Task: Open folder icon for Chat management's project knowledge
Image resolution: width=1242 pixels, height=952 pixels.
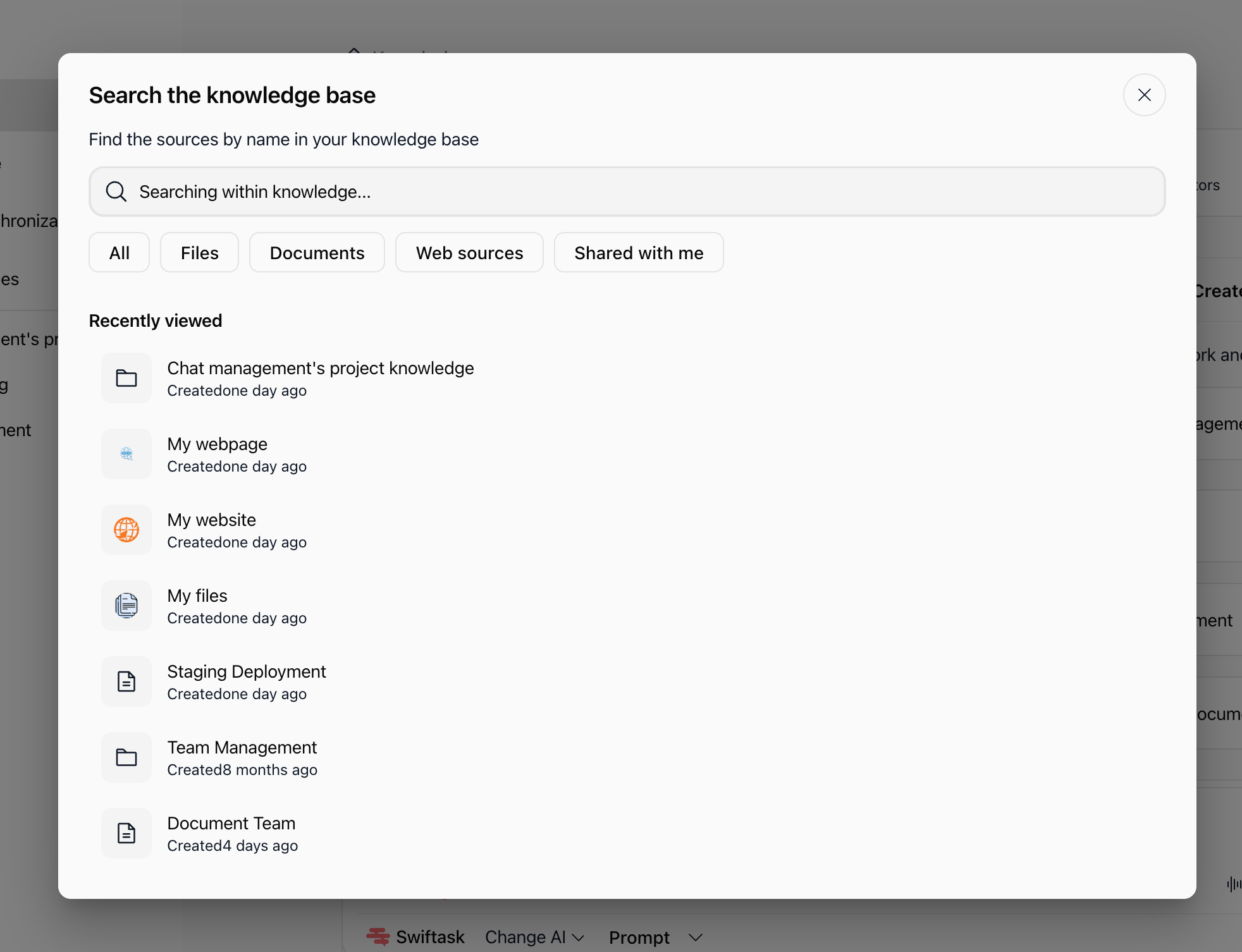Action: 126,378
